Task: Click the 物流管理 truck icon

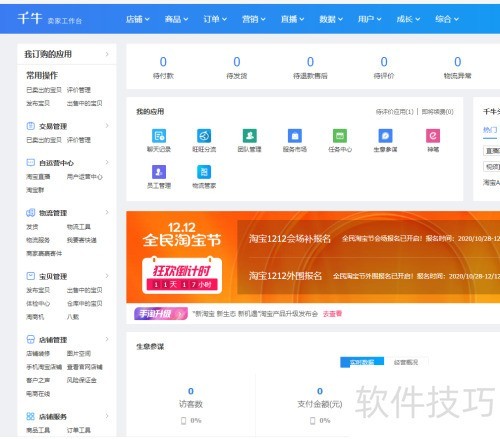Action: 30,213
